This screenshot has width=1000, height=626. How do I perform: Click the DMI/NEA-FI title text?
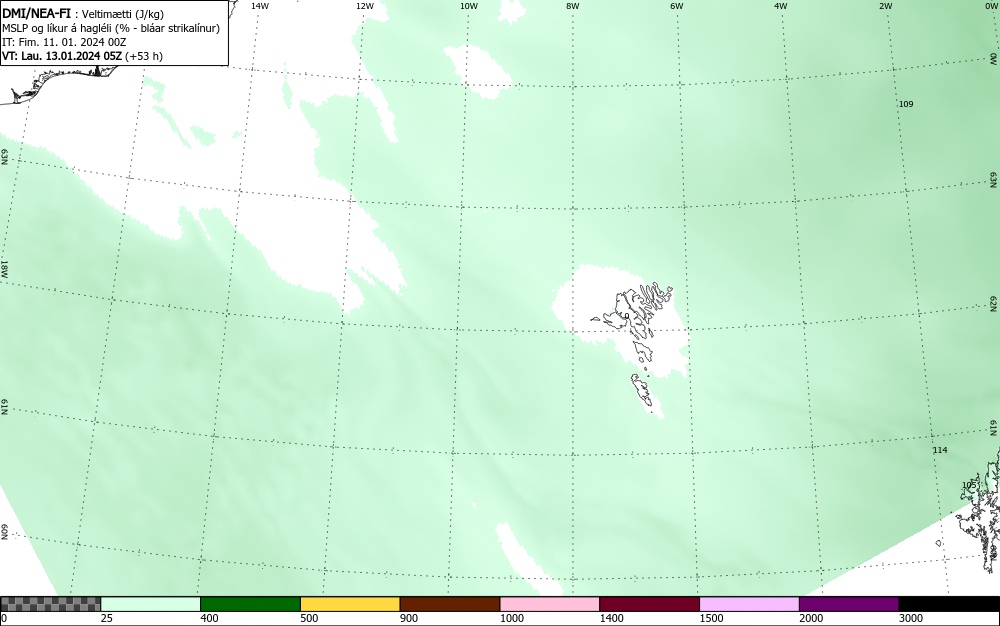[36, 13]
